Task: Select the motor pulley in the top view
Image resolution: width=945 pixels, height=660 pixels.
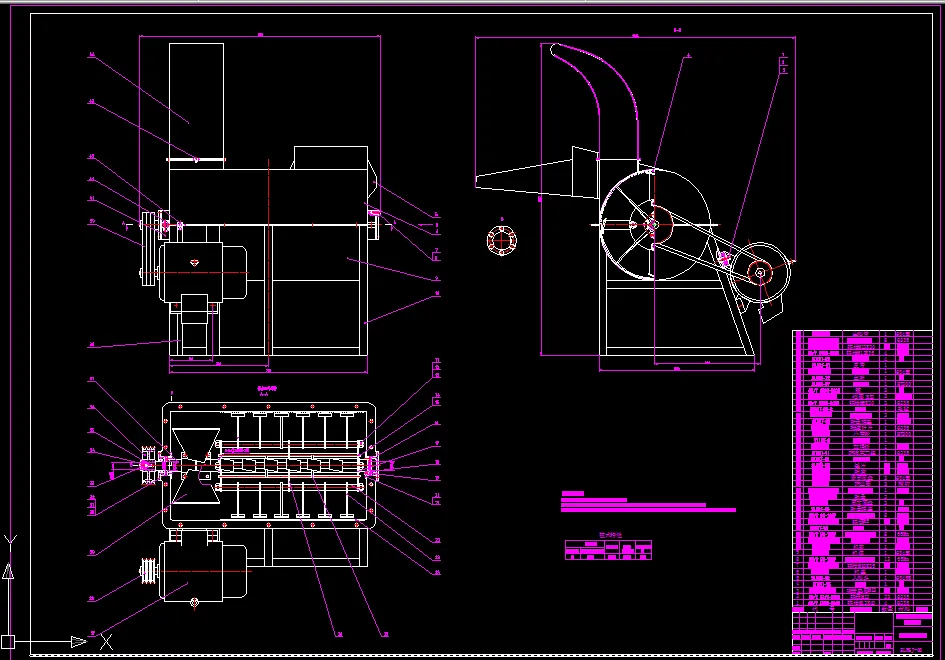Action: click(x=149, y=571)
